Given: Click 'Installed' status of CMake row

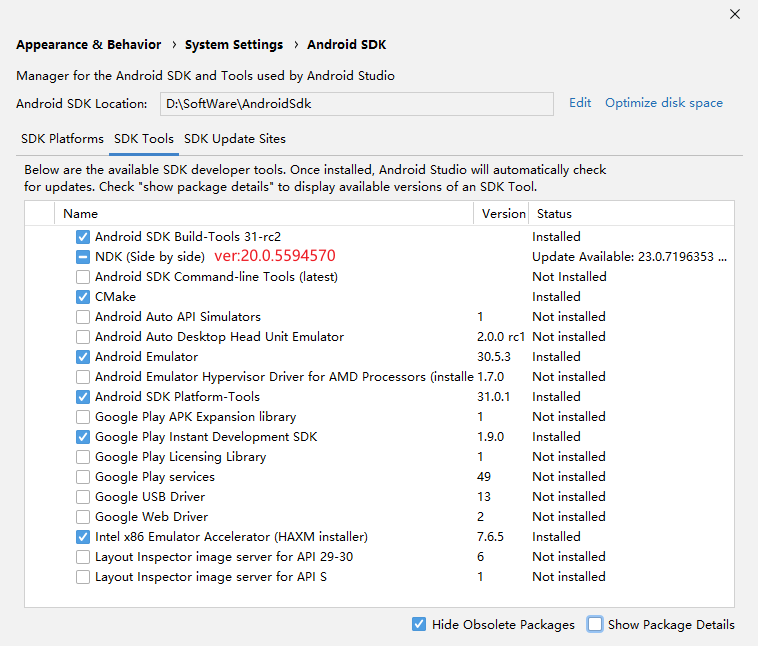Looking at the screenshot, I should (556, 297).
